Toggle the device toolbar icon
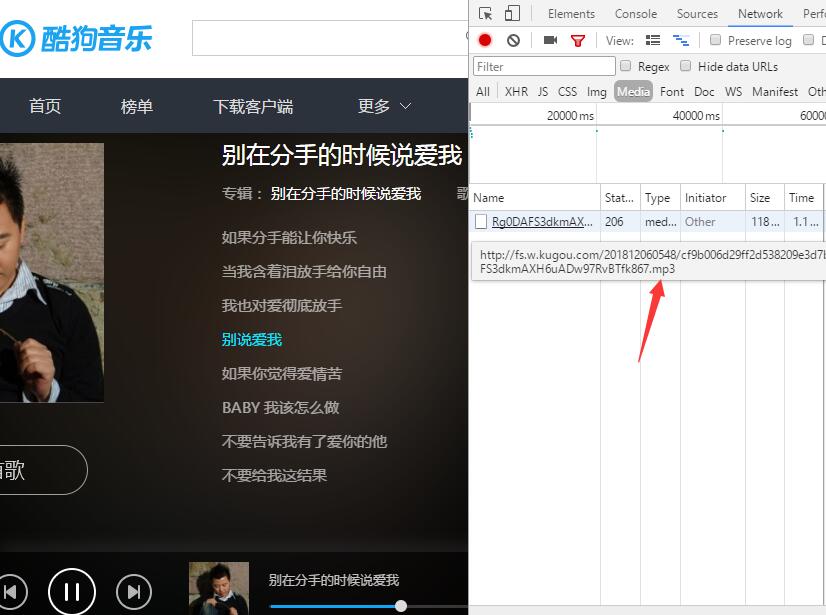826x615 pixels. pos(511,13)
